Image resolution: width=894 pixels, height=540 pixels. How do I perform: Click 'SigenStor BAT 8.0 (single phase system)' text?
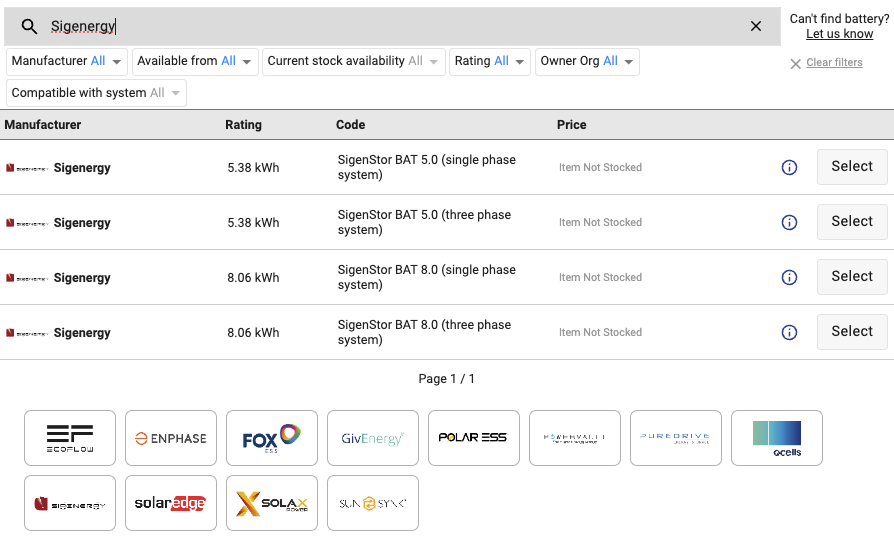tap(426, 277)
